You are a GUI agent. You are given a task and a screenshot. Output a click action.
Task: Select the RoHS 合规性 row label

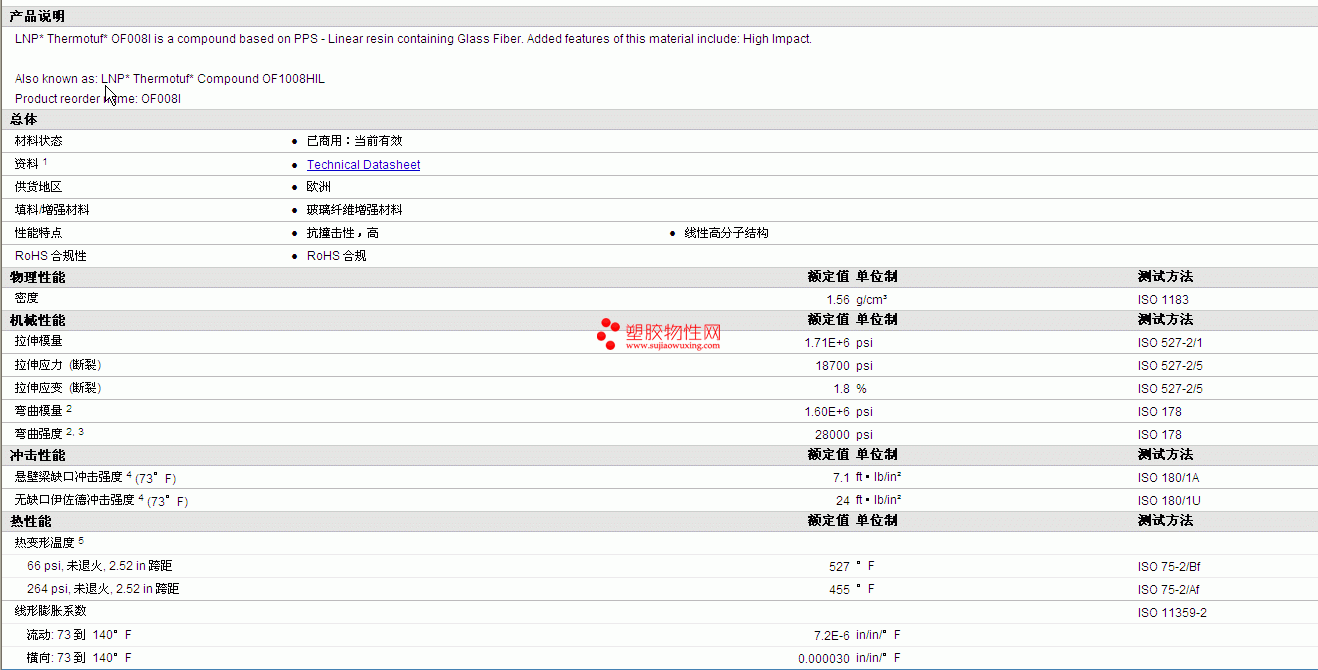click(51, 256)
